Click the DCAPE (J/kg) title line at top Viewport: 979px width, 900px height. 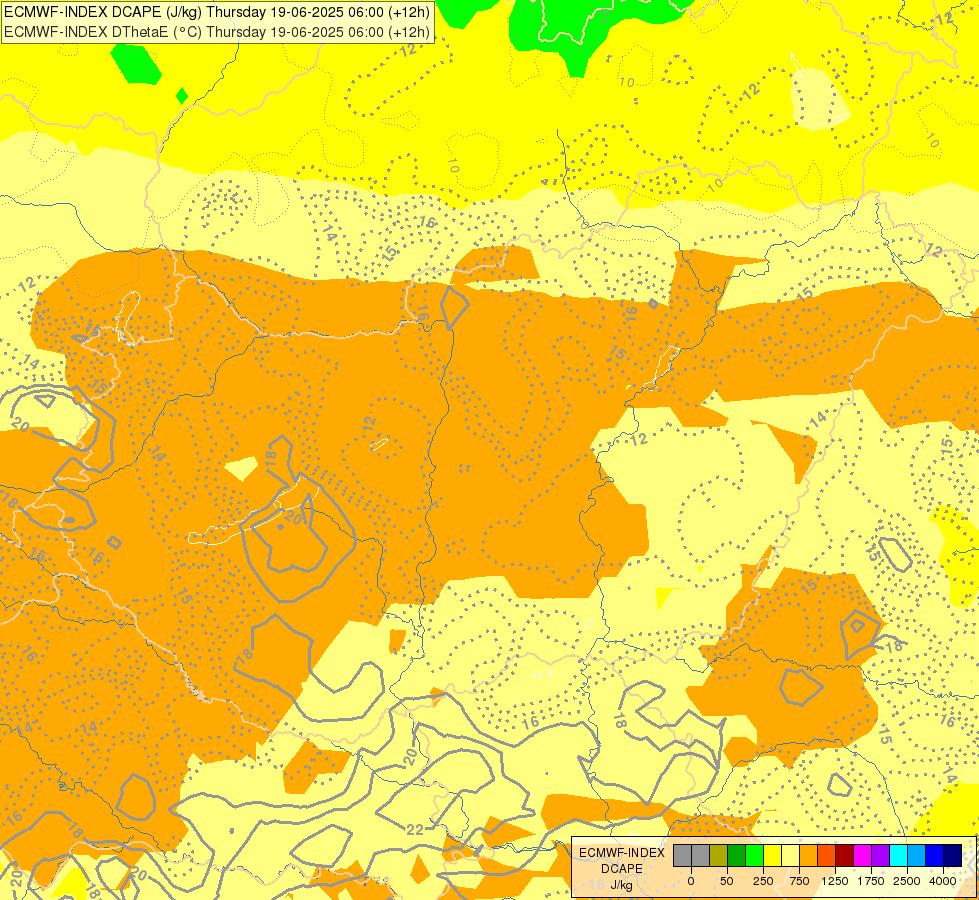tap(217, 12)
